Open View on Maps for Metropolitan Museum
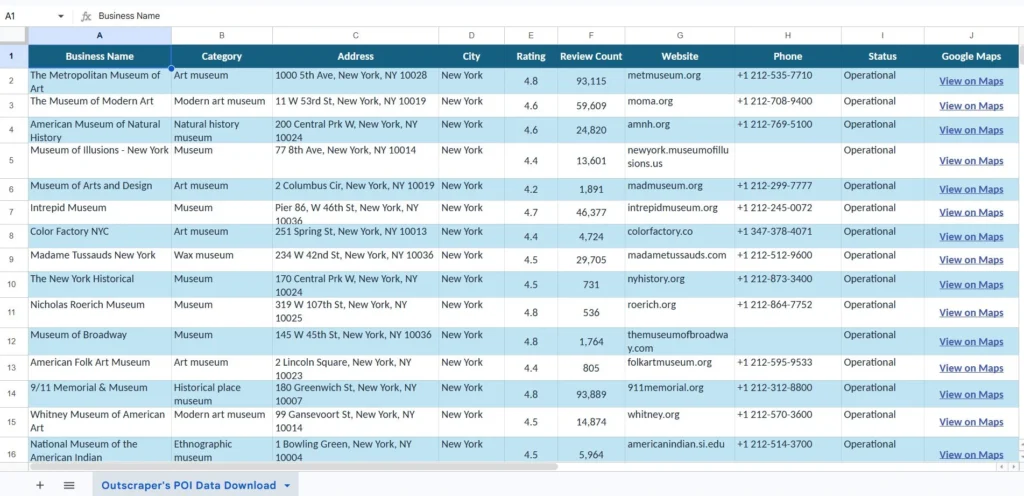This screenshot has width=1024, height=496. tap(971, 81)
